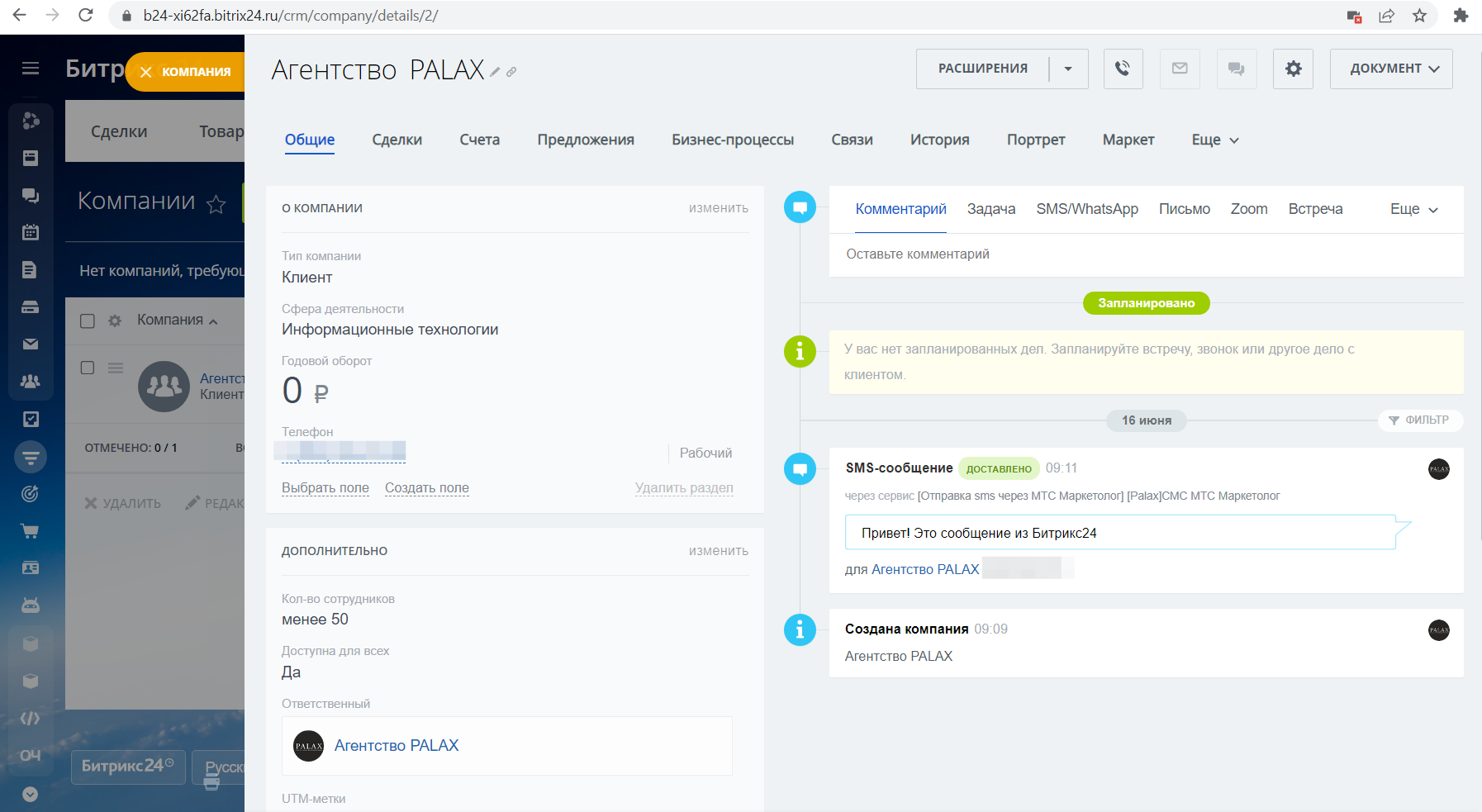
Task: Expand Еще in the top tab bar
Action: [x=1214, y=140]
